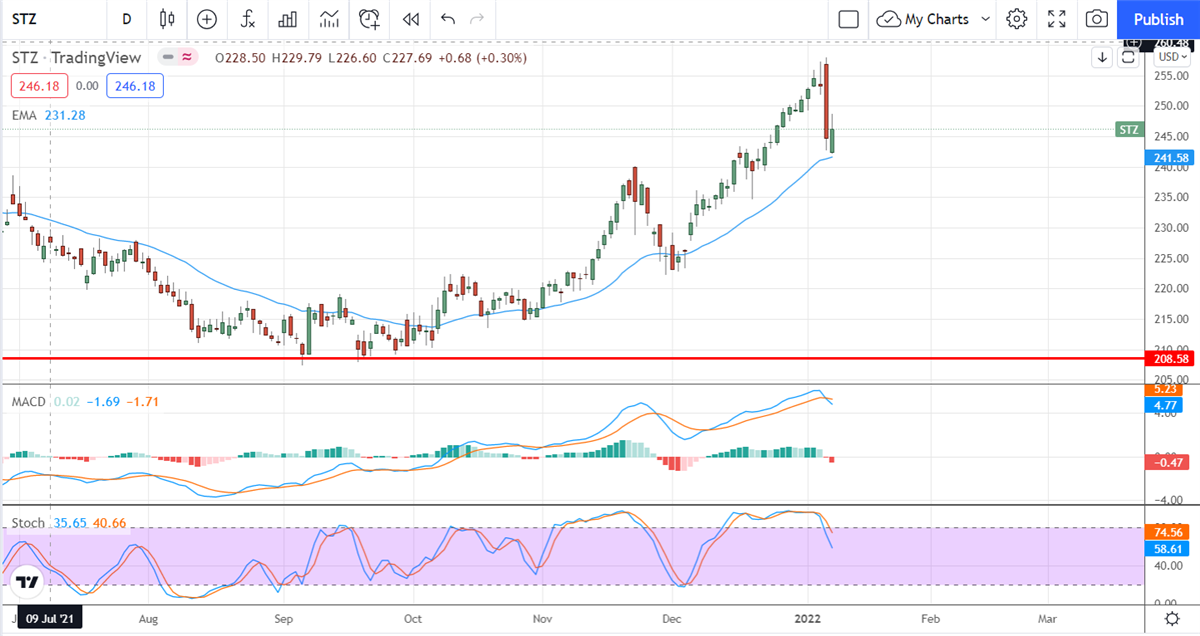Click the TradingView logo in bottom-left
This screenshot has width=1200, height=636.
(x=26, y=582)
